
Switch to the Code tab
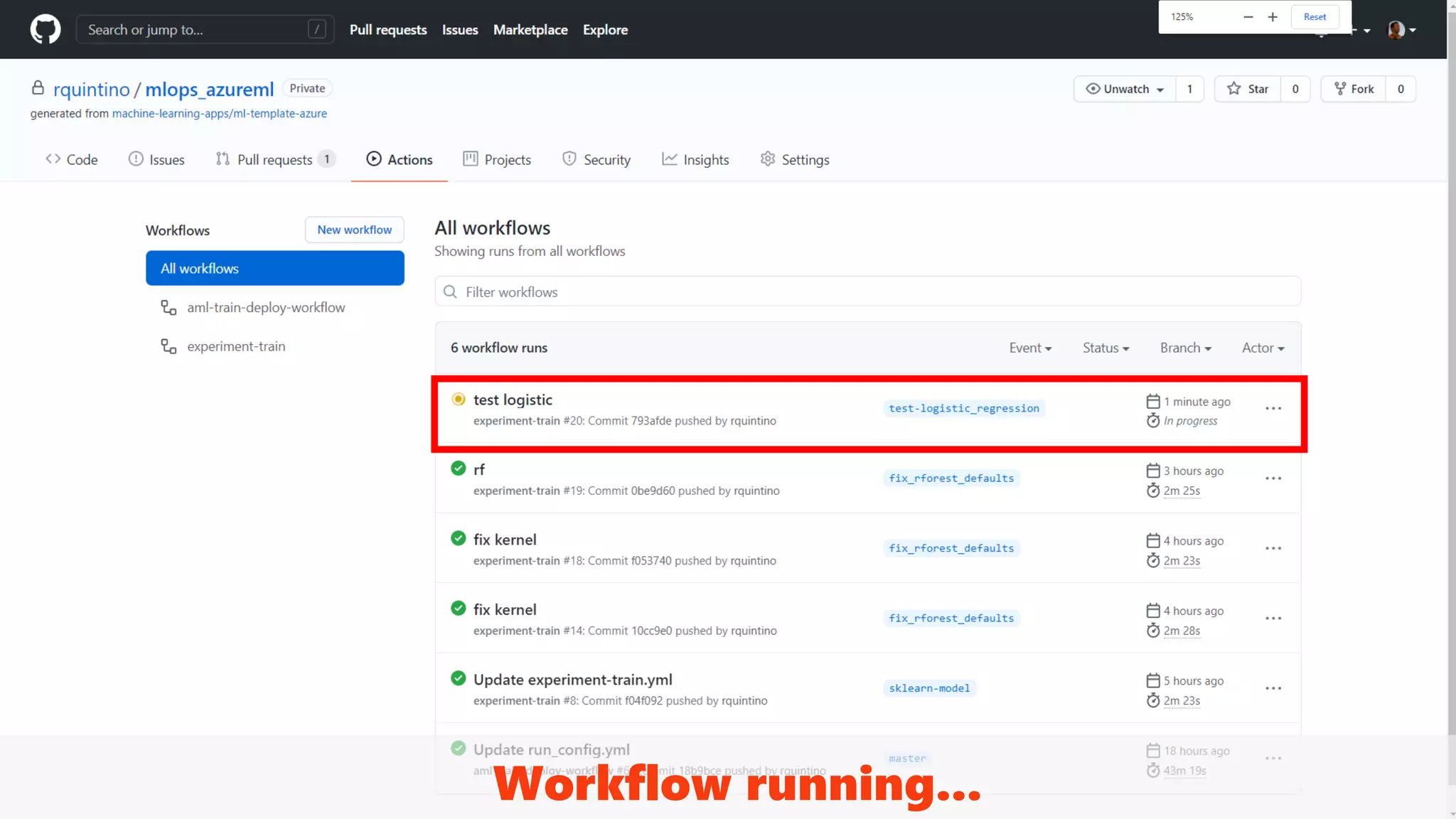click(x=72, y=160)
